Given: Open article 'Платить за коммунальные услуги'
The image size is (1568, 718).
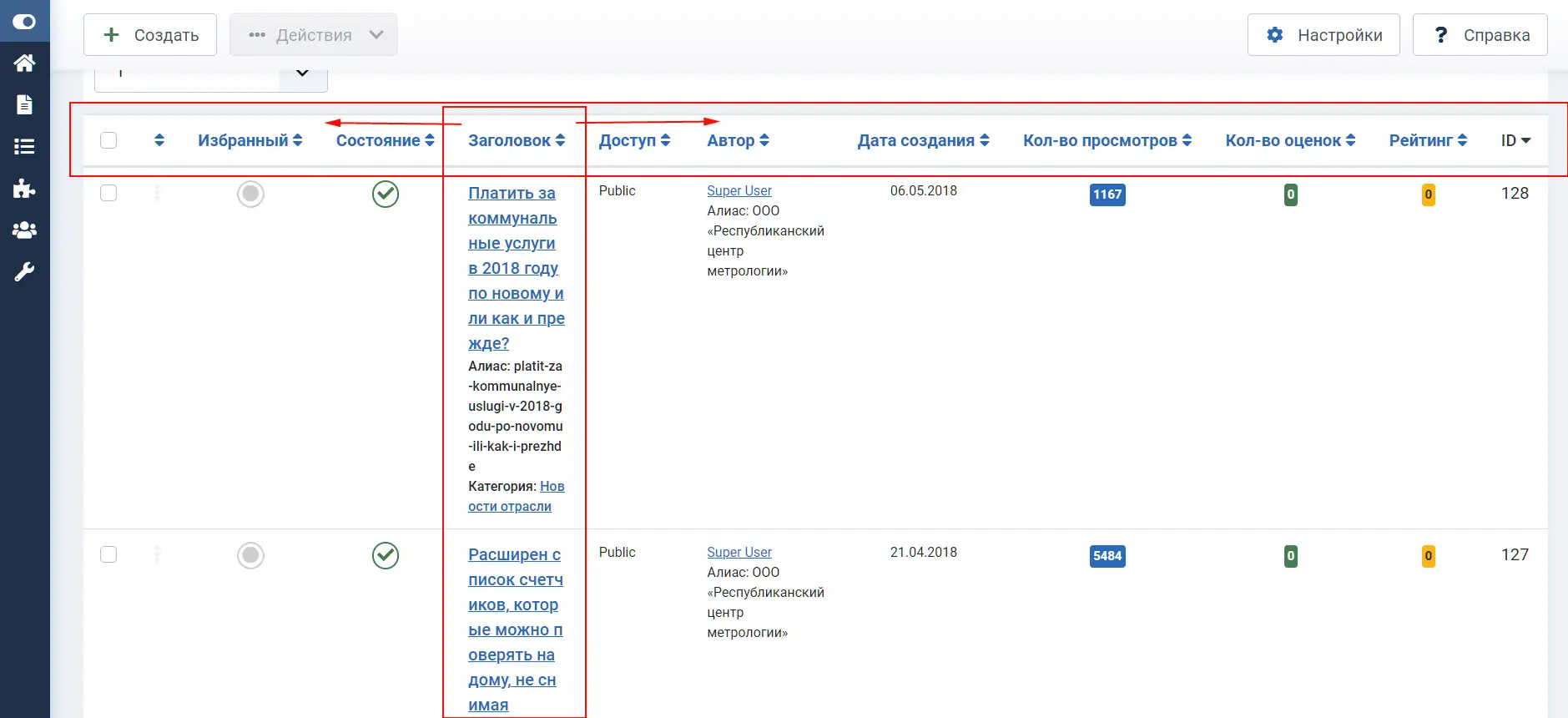Looking at the screenshot, I should pos(517,268).
